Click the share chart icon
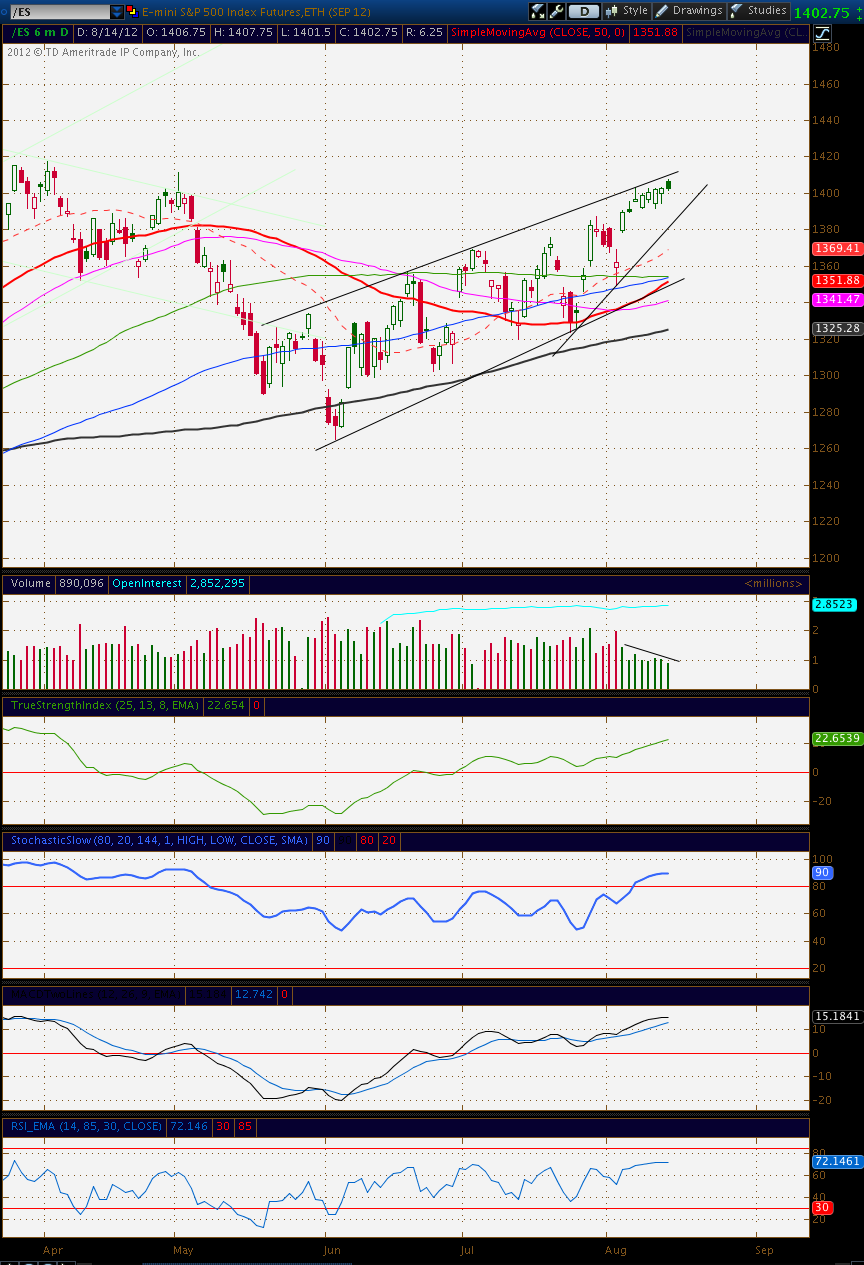 coord(538,11)
